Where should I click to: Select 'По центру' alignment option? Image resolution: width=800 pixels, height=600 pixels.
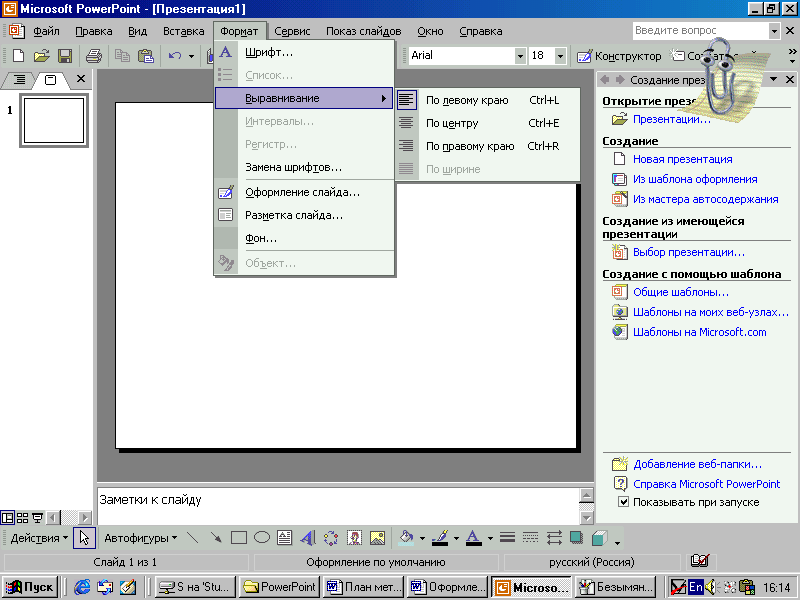click(488, 123)
